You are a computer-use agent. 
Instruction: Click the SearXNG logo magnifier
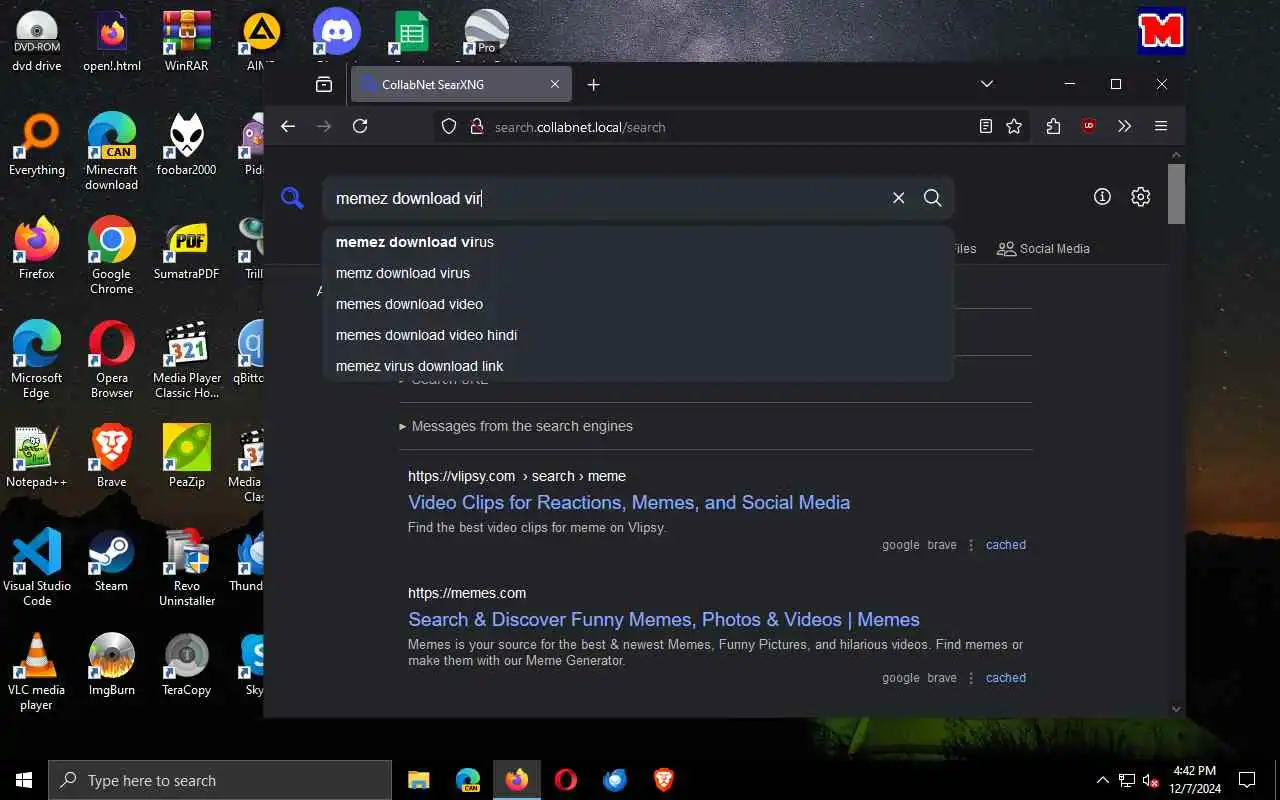click(292, 198)
